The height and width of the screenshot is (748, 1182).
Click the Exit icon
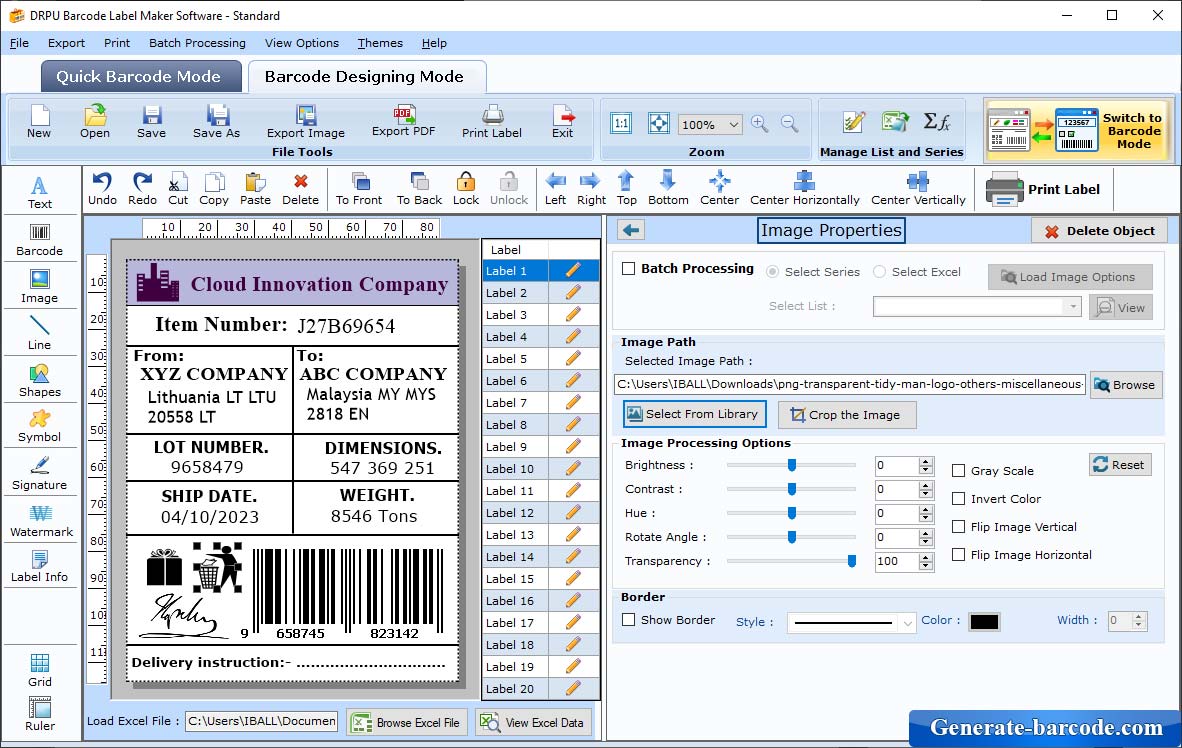(x=562, y=122)
